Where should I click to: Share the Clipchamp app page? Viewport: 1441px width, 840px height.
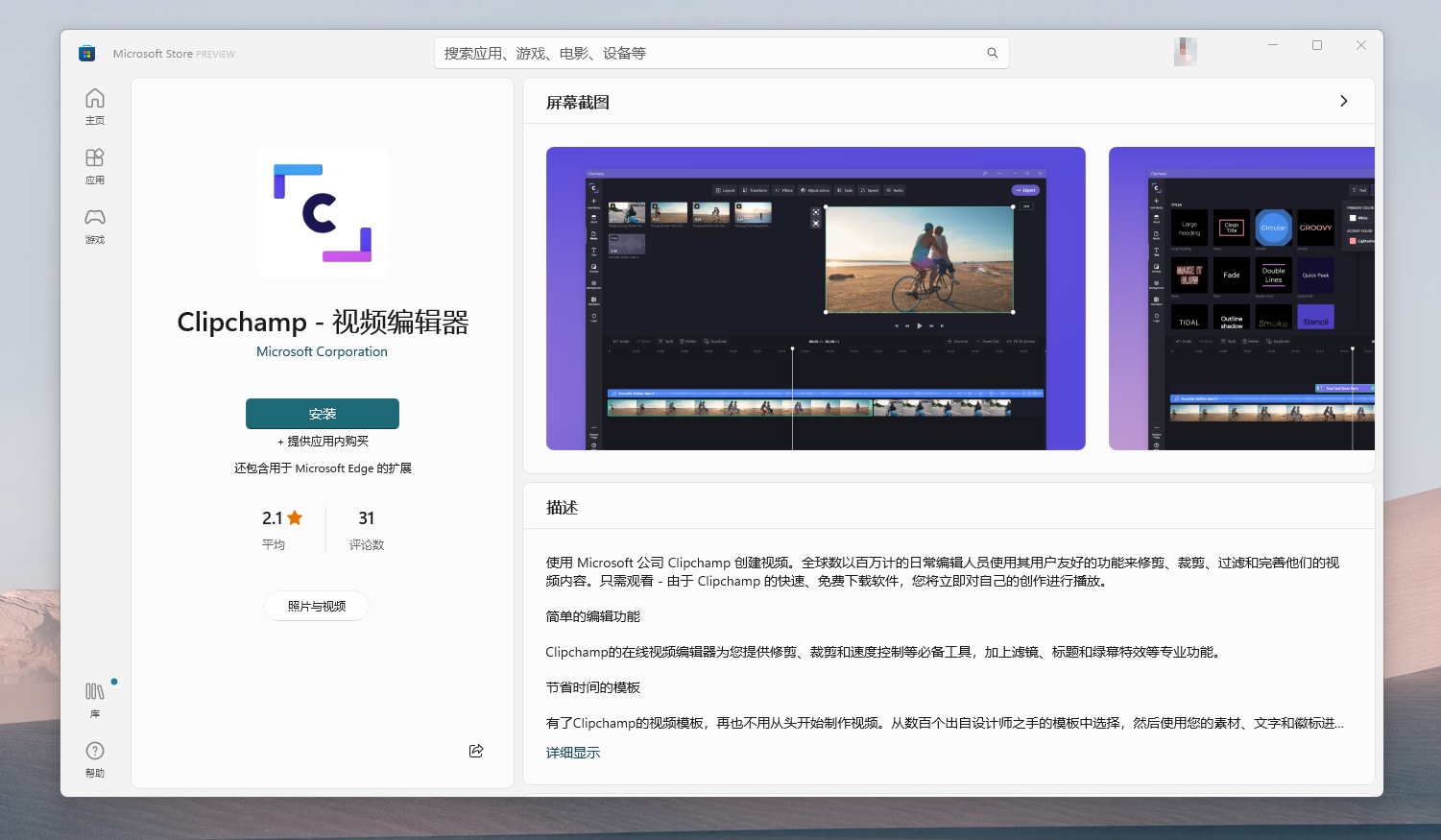click(476, 751)
